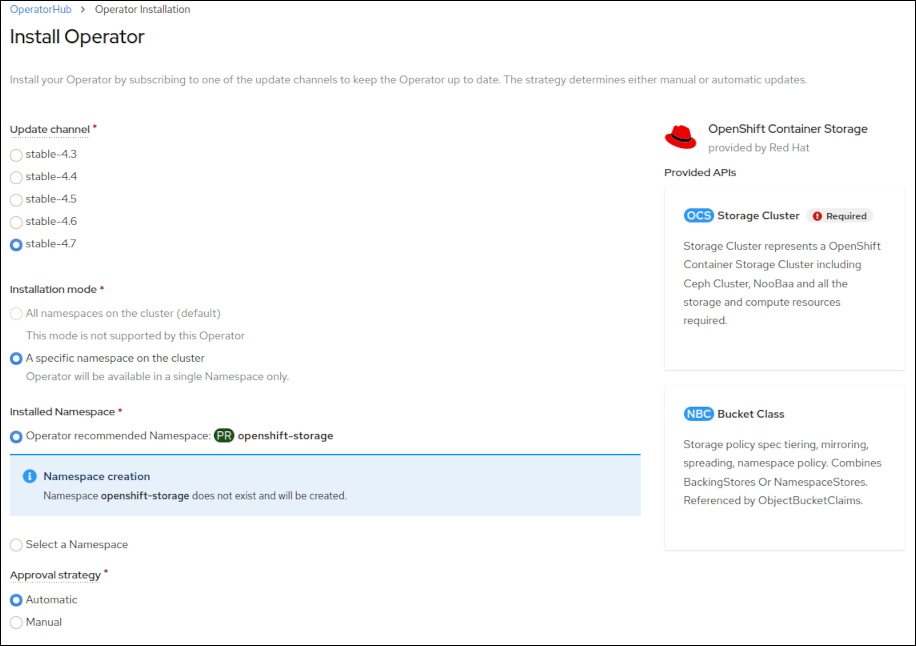
Task: Choose A specific namespace on the cluster
Action: click(x=16, y=359)
